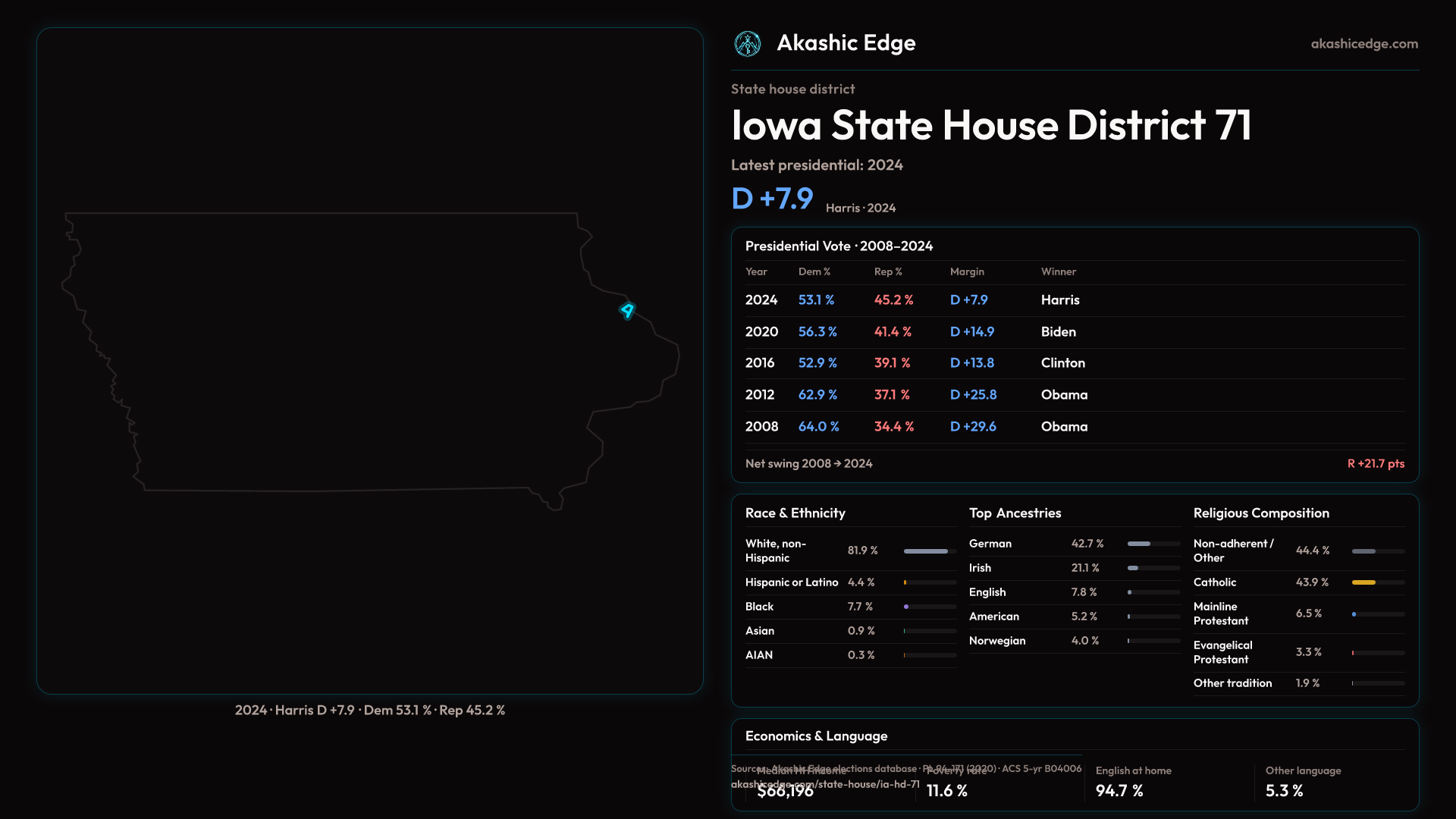Click the 2008 Dem percentage 64.0 %
This screenshot has width=1456, height=819.
pyautogui.click(x=818, y=427)
